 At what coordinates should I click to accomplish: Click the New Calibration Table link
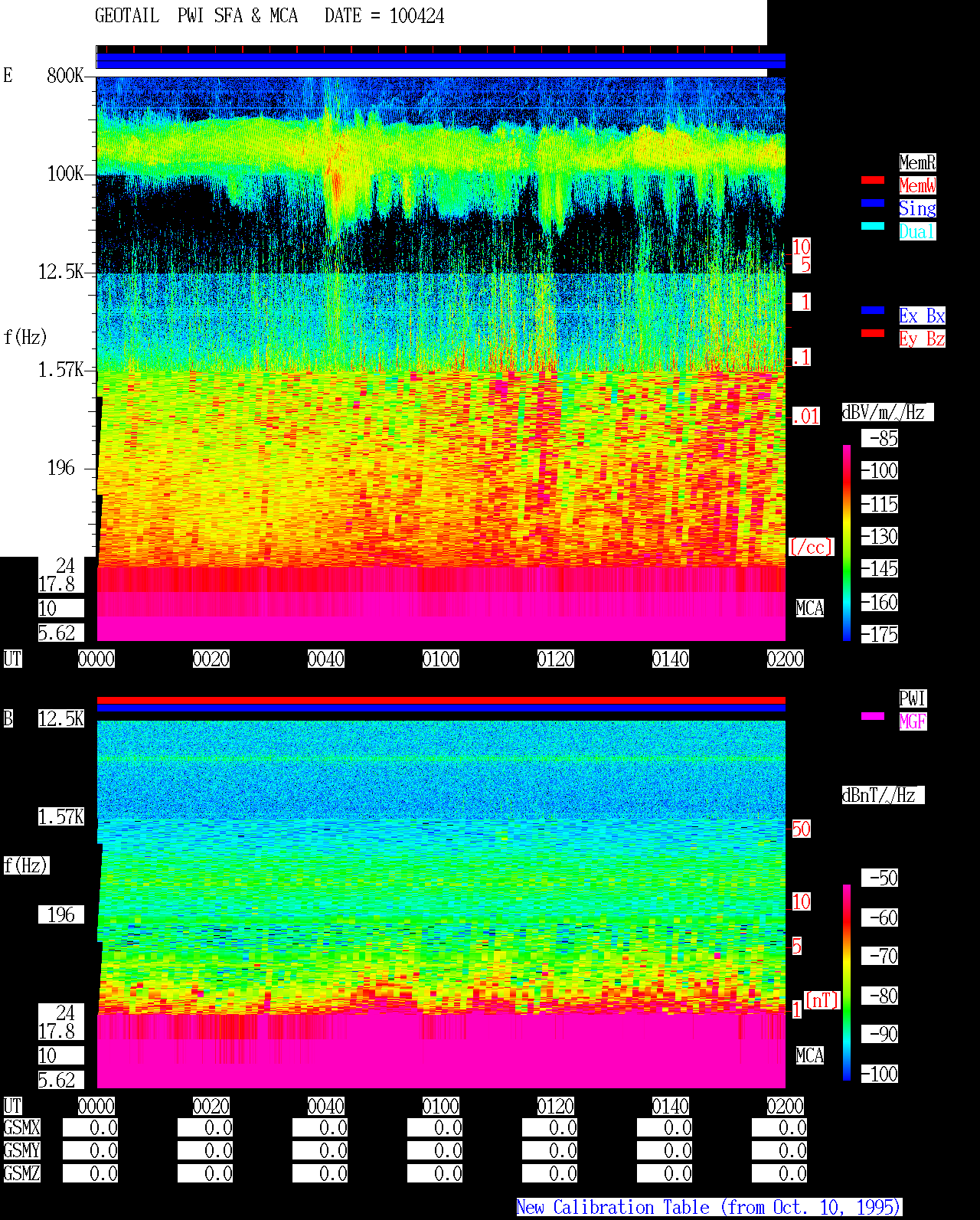pos(709,1208)
